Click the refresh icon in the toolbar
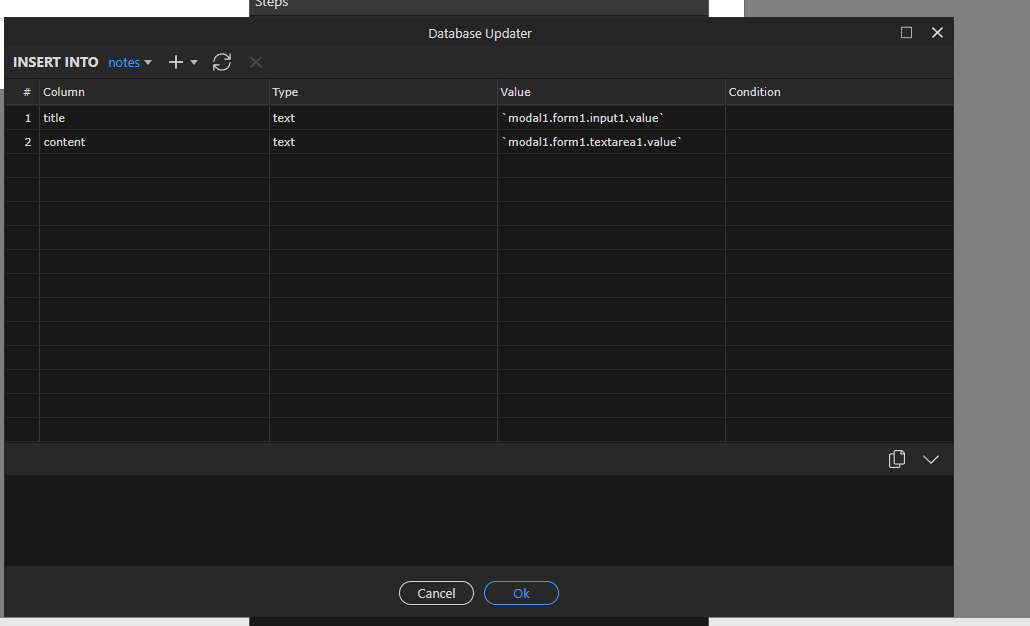This screenshot has width=1030, height=626. 222,62
